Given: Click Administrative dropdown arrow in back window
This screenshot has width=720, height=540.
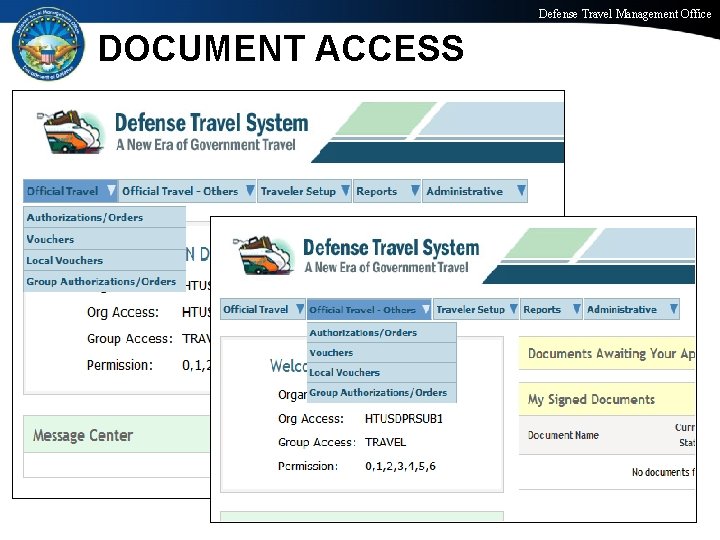Looking at the screenshot, I should 521,190.
